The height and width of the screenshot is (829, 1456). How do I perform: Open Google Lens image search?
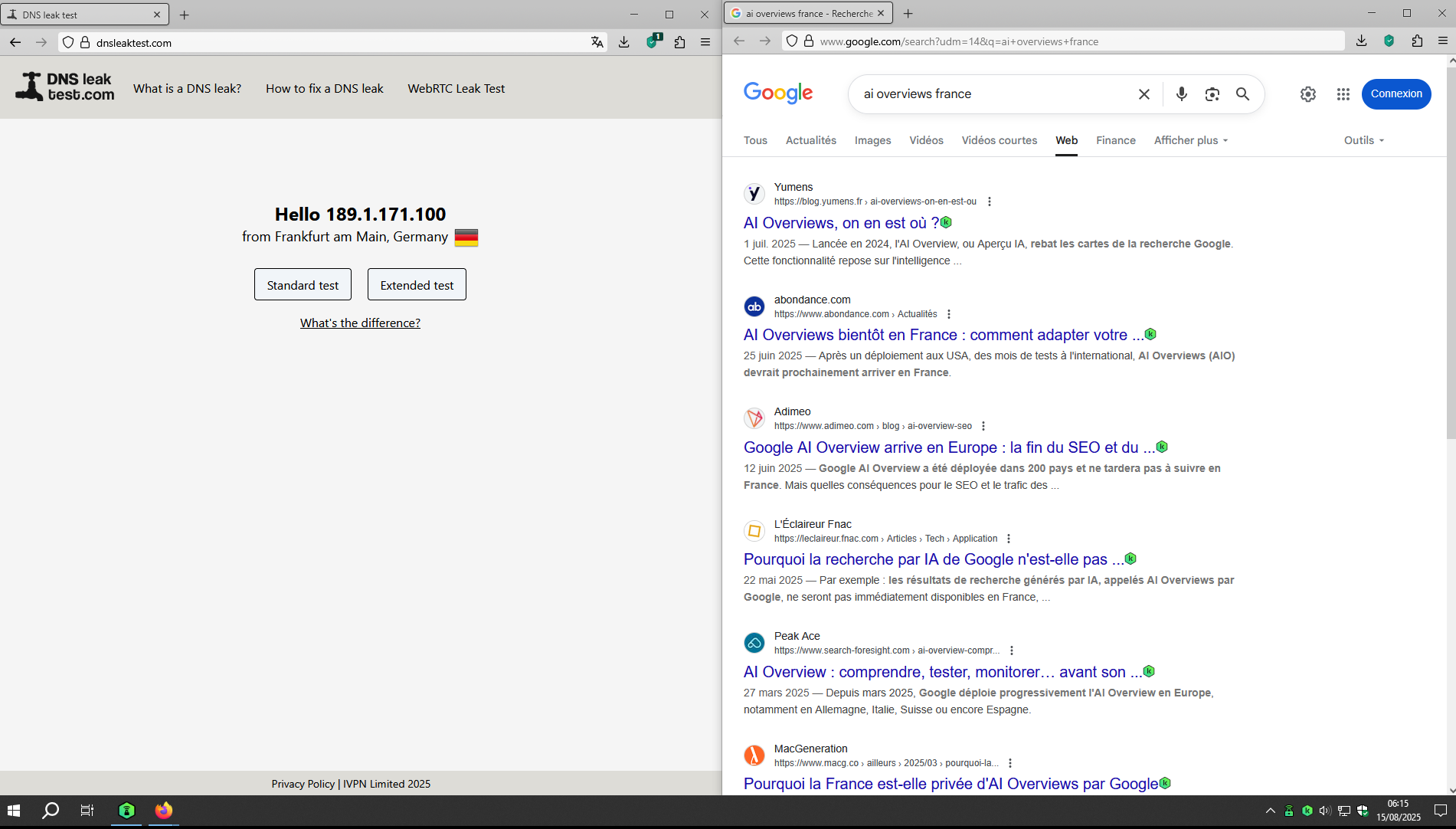pyautogui.click(x=1212, y=93)
